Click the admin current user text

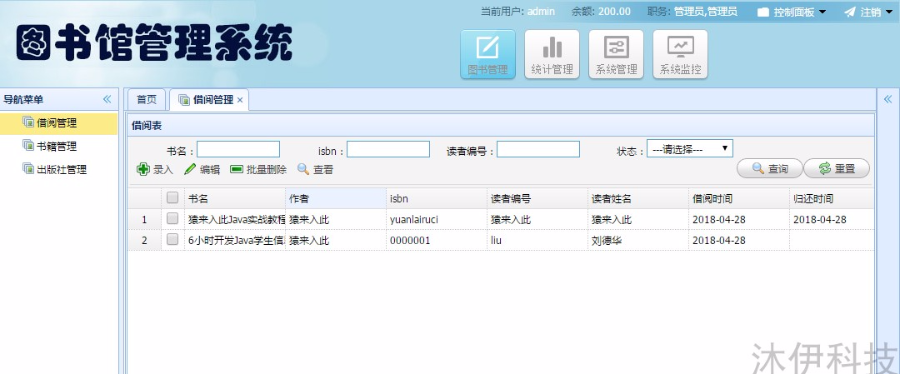541,11
